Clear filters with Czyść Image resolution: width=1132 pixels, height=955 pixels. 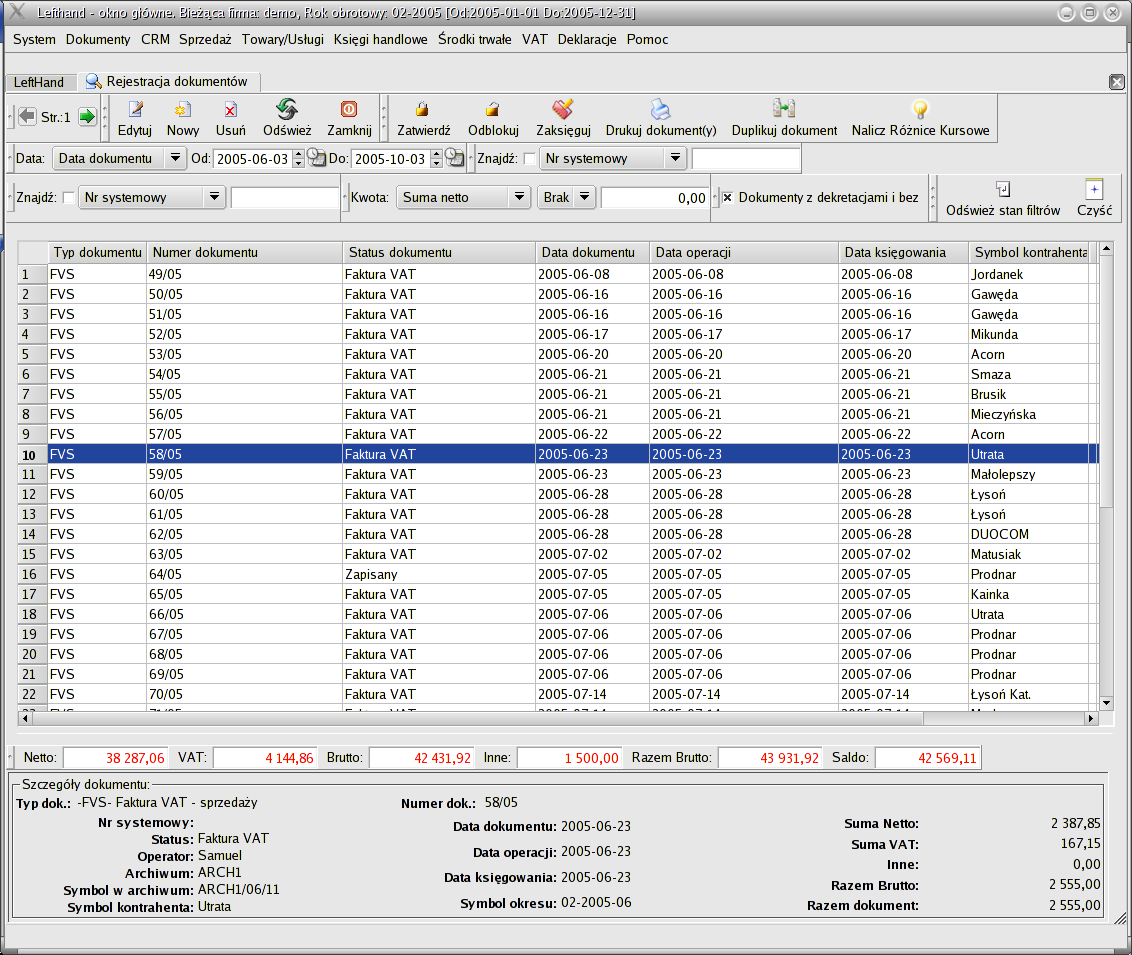pos(1094,199)
